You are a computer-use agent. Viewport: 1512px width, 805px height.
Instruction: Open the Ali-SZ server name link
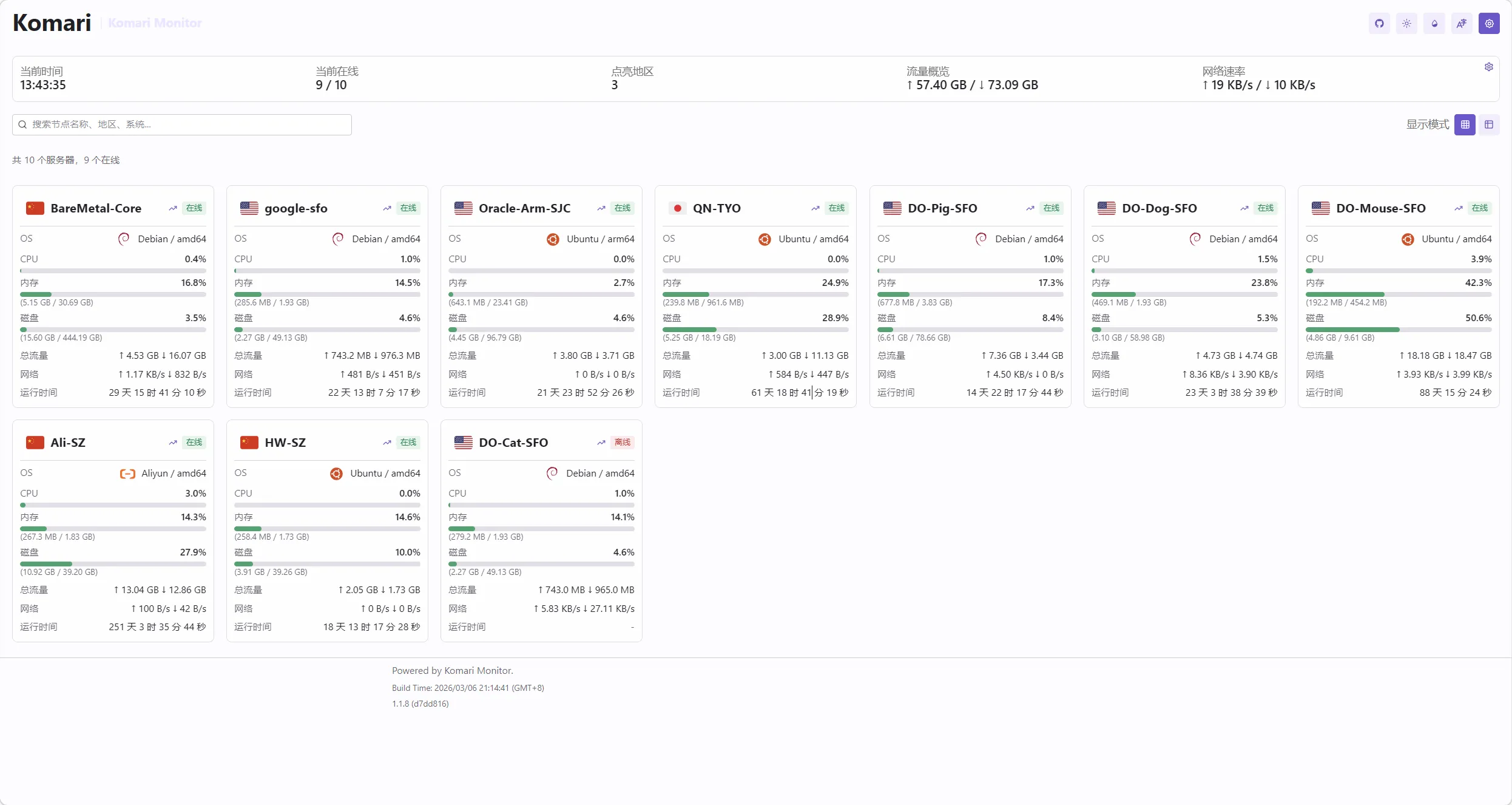68,443
